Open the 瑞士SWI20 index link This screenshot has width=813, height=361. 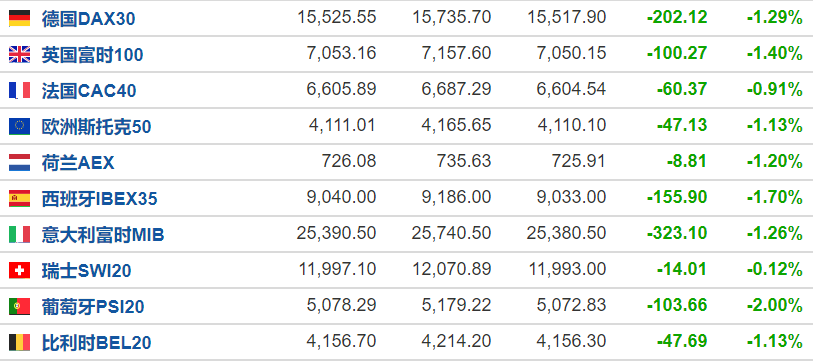(x=87, y=271)
